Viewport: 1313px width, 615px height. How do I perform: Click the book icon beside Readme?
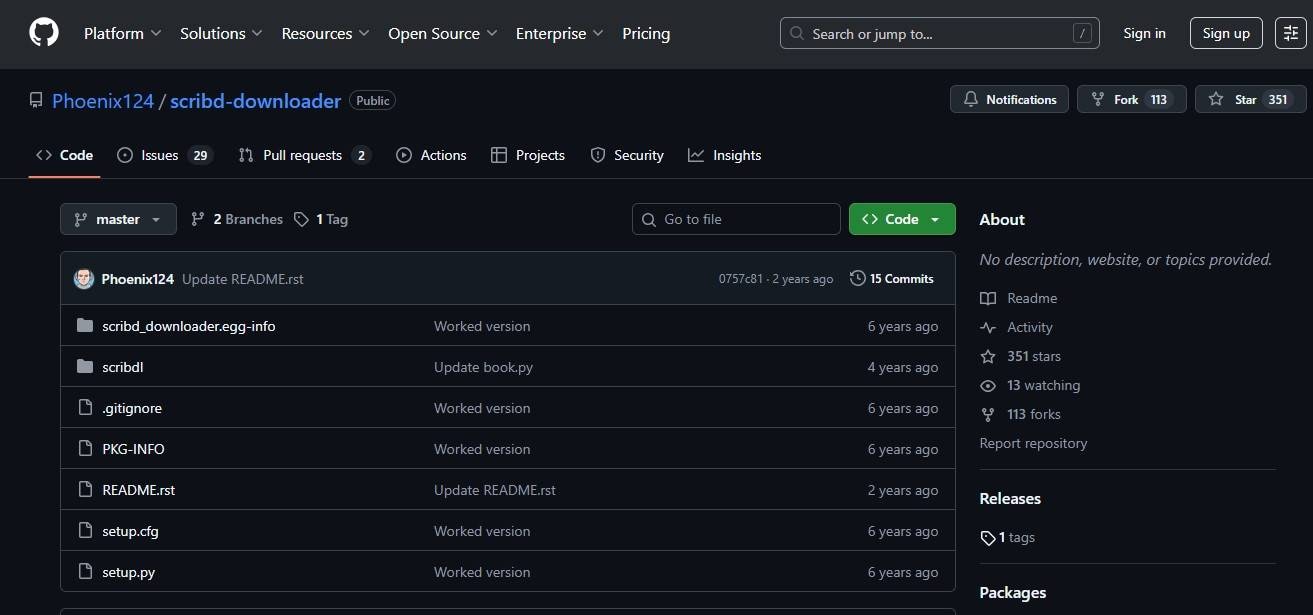click(988, 298)
